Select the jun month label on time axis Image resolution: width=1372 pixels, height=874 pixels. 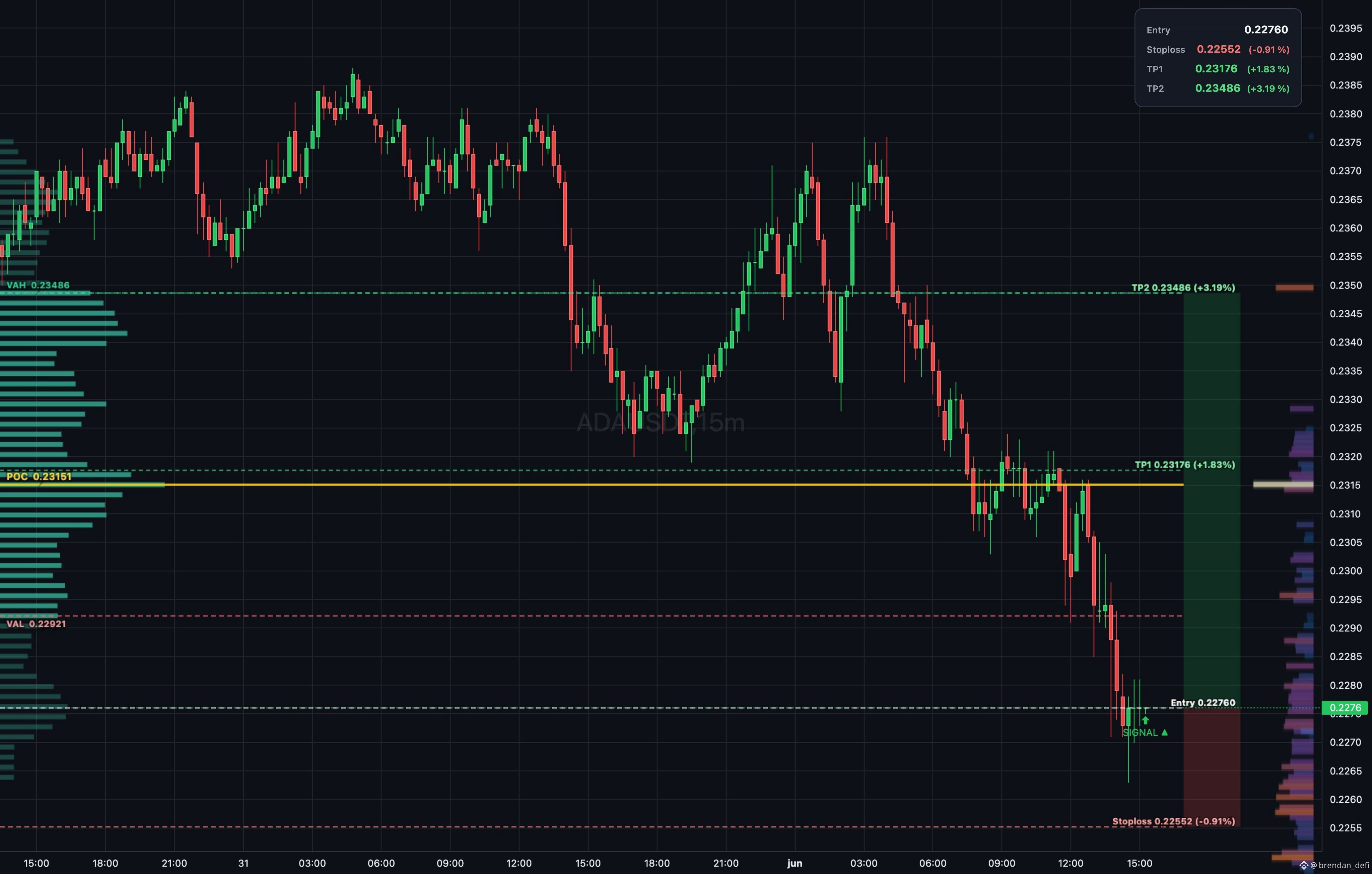795,863
